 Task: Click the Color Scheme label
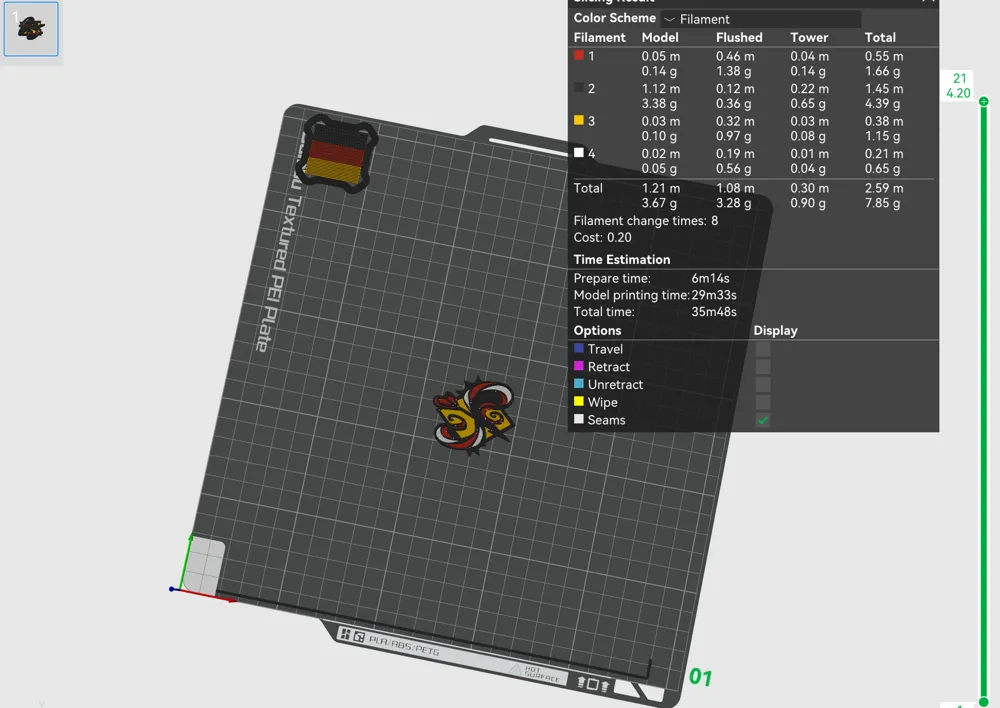615,18
